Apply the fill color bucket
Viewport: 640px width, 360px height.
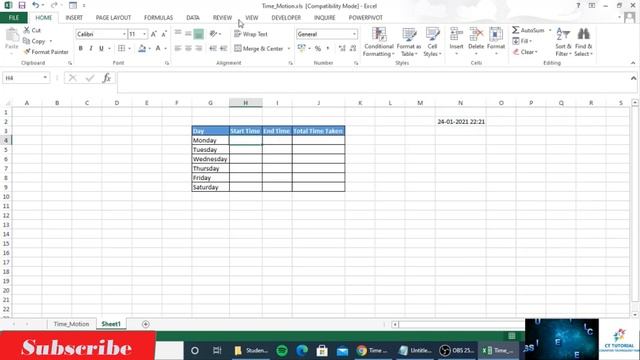click(142, 48)
